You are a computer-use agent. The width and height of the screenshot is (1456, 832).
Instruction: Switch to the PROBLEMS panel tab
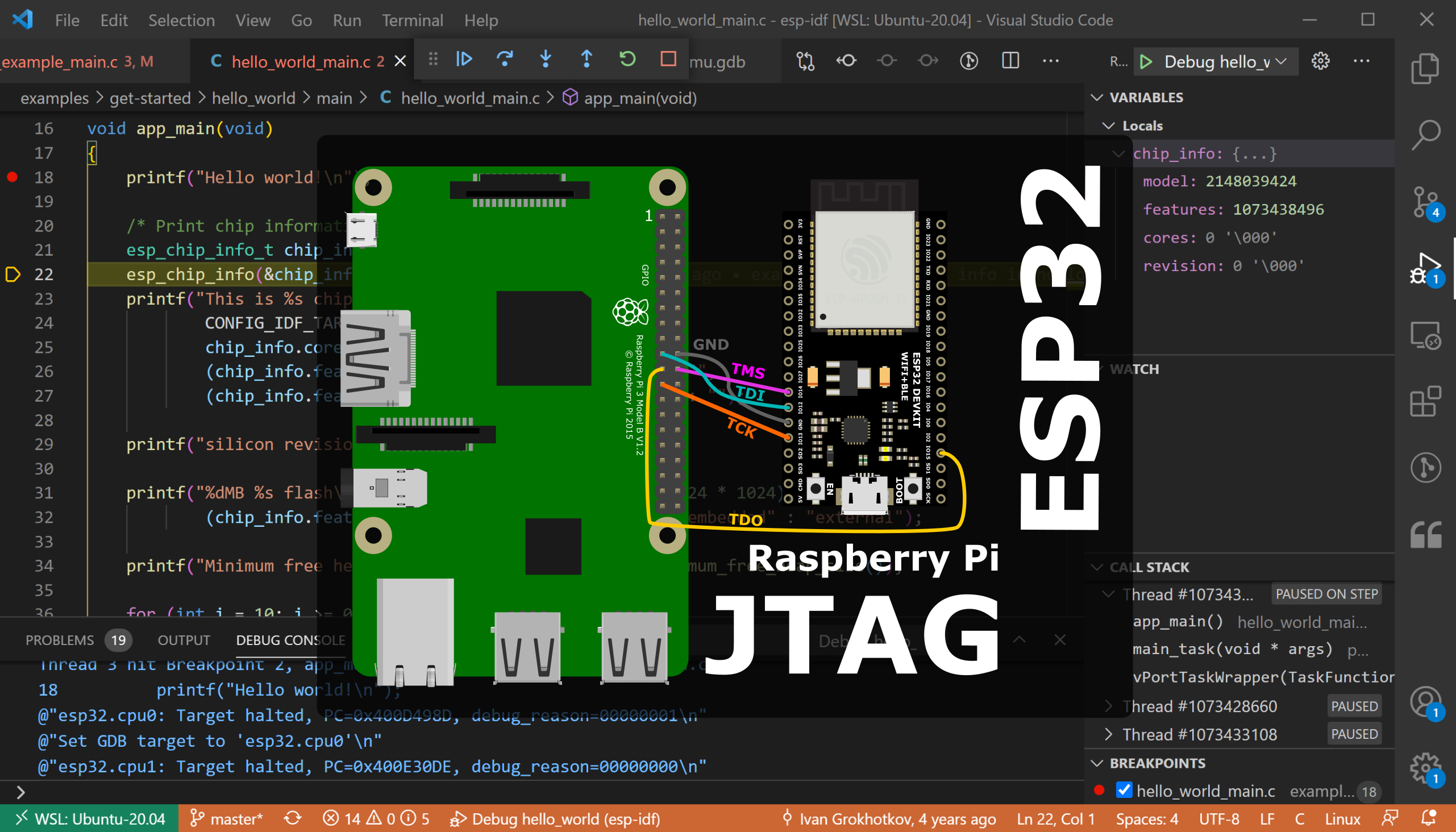(60, 640)
